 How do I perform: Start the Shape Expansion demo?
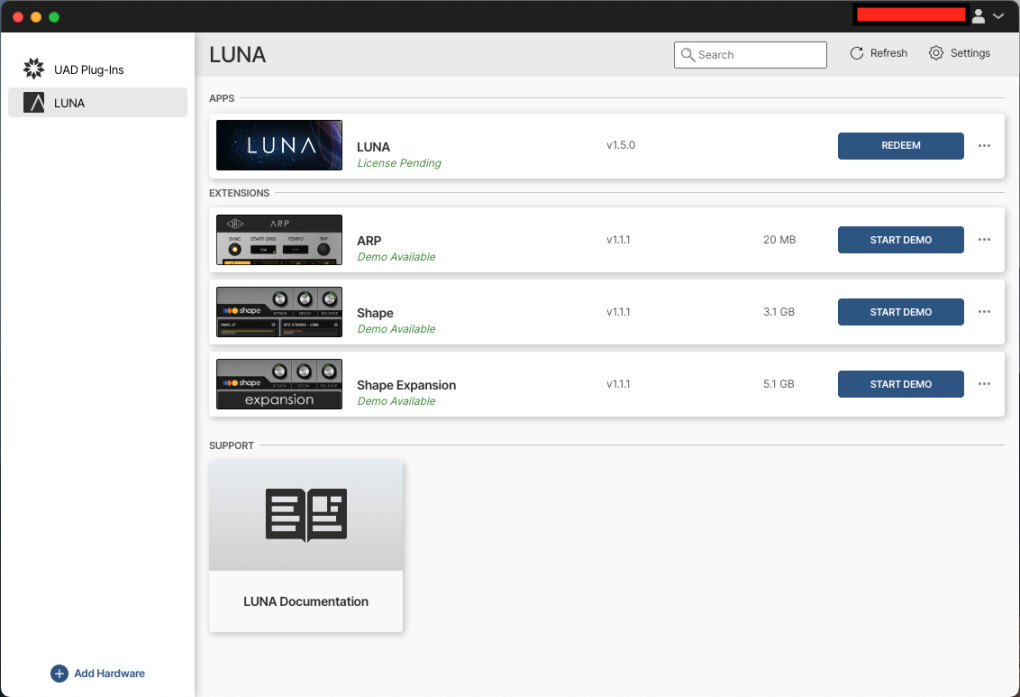pyautogui.click(x=900, y=385)
